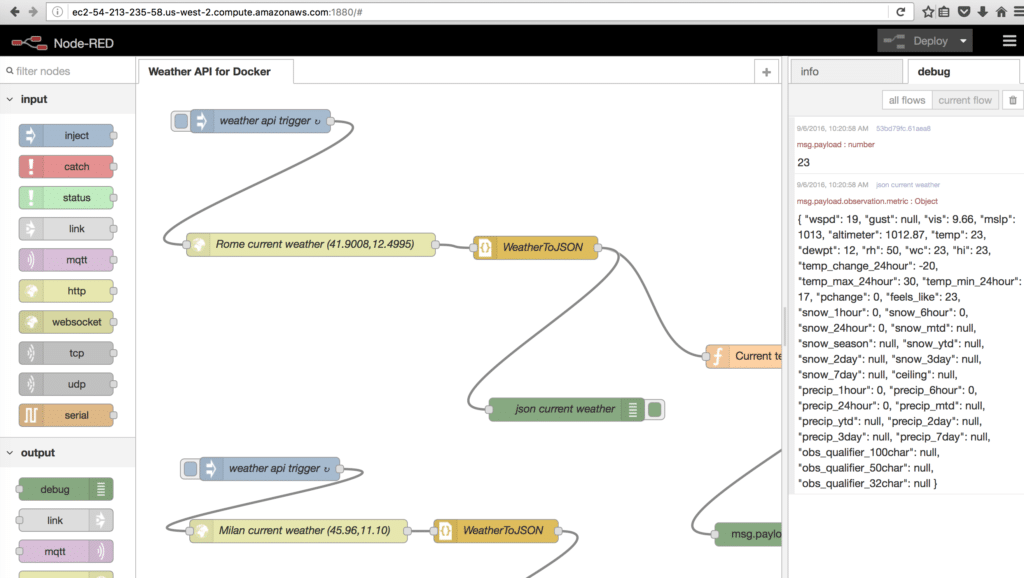Trigger the inject button wired to Milan weather
Screen dimensions: 1024x578
pos(190,468)
